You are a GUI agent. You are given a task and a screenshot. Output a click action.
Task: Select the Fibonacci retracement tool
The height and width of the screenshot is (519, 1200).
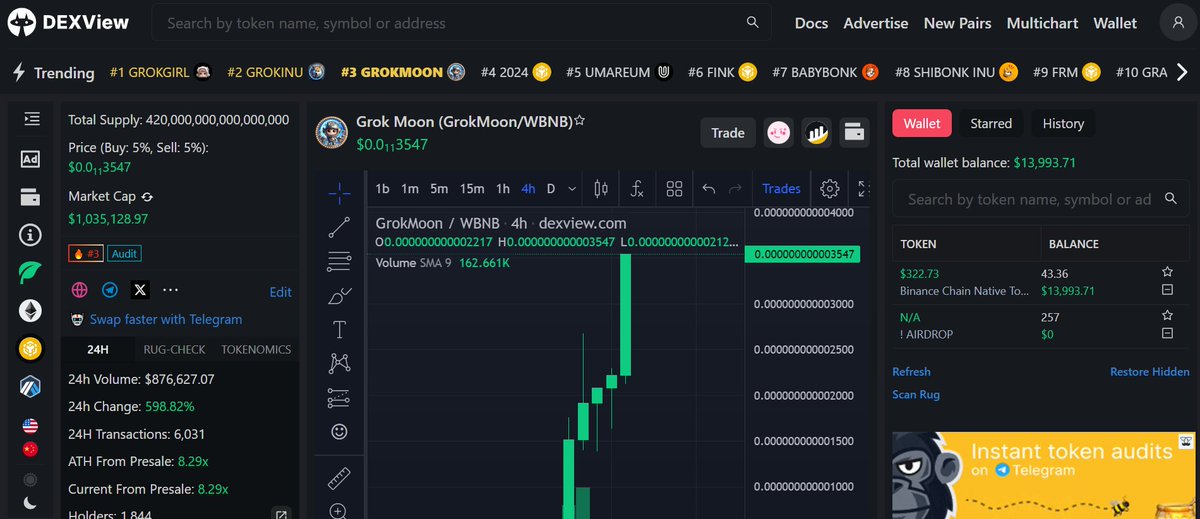339,262
